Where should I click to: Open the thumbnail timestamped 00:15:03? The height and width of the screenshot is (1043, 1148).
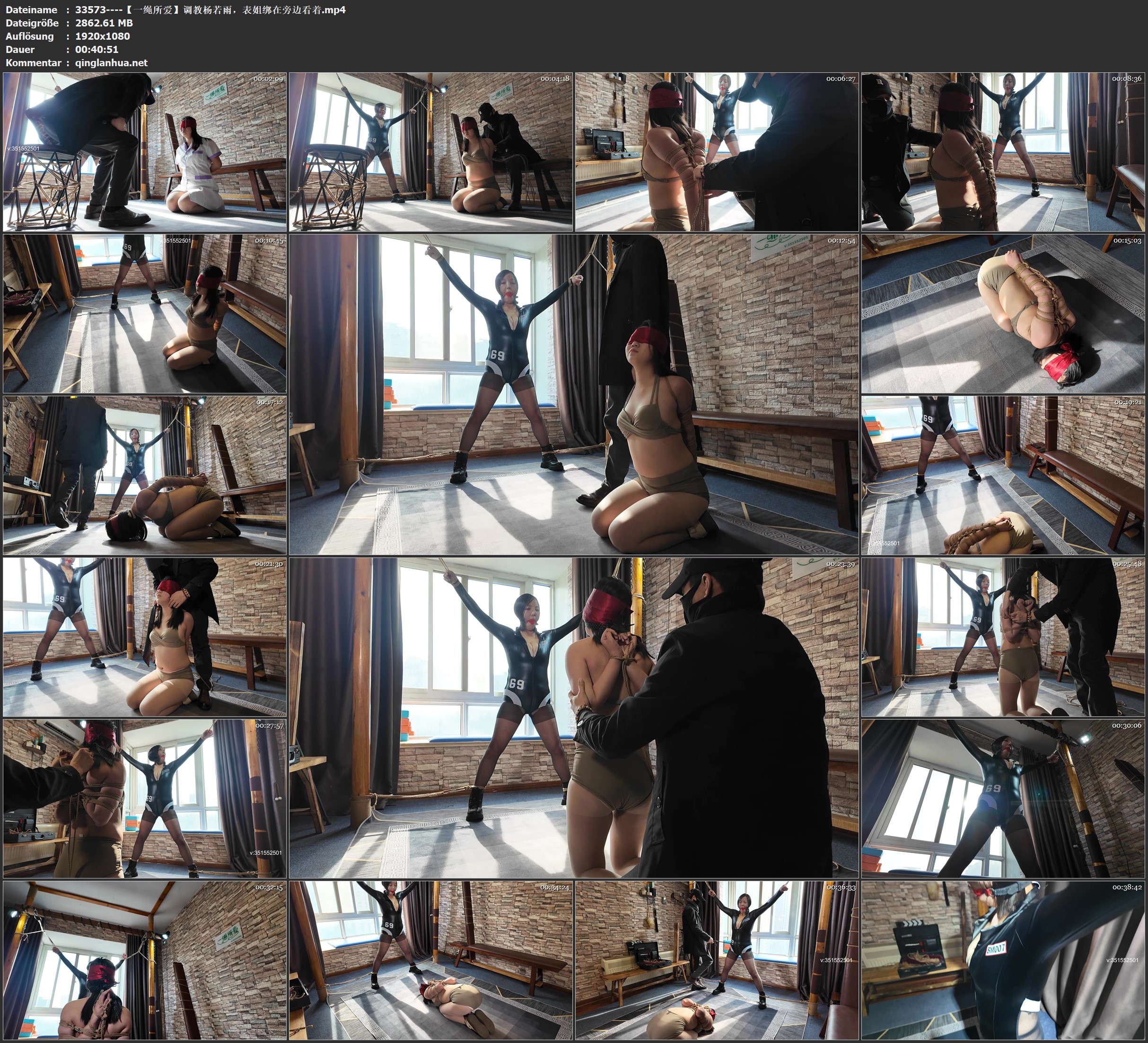tap(1003, 313)
